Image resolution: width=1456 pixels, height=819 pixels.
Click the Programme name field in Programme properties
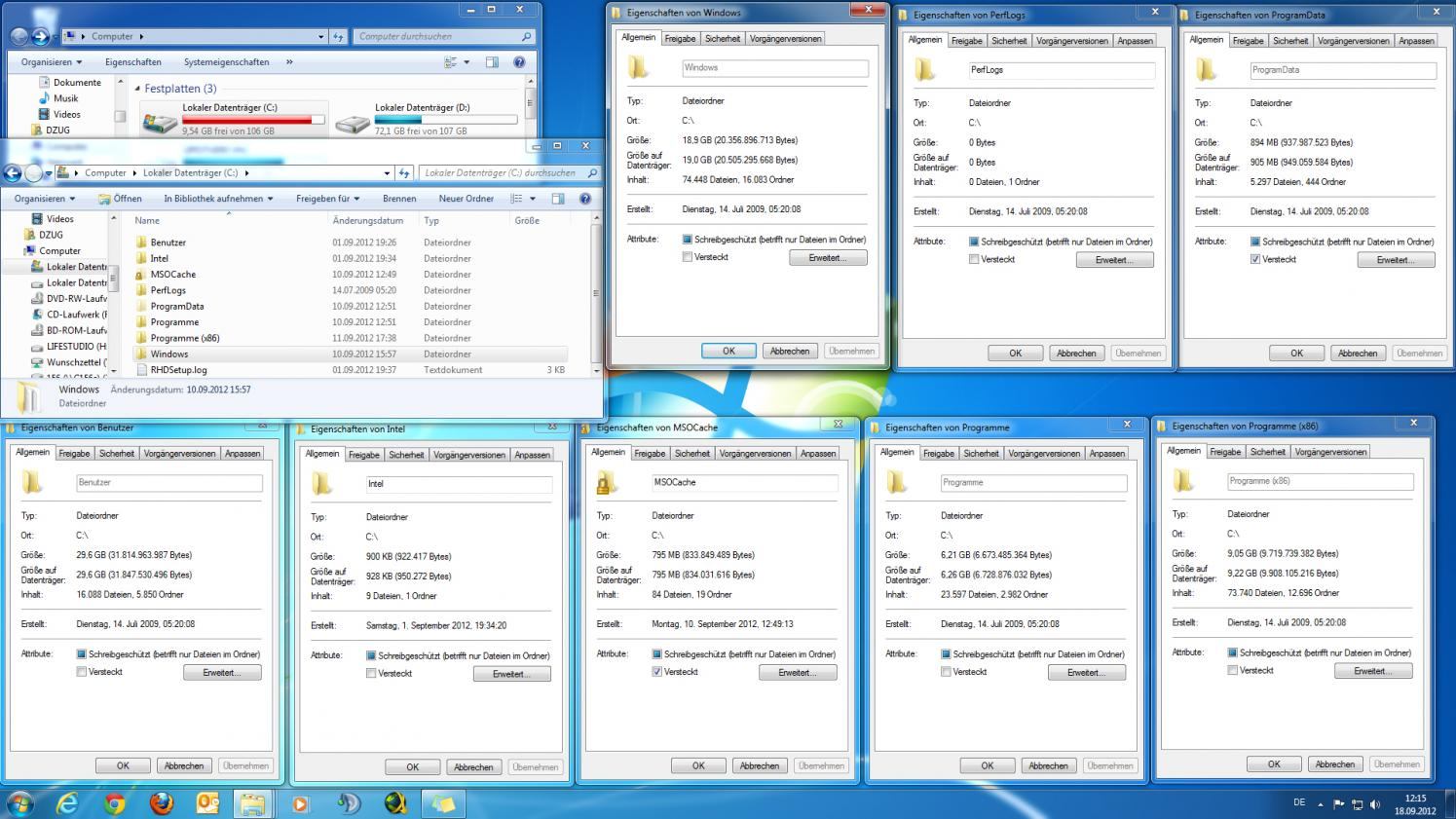tap(1034, 483)
